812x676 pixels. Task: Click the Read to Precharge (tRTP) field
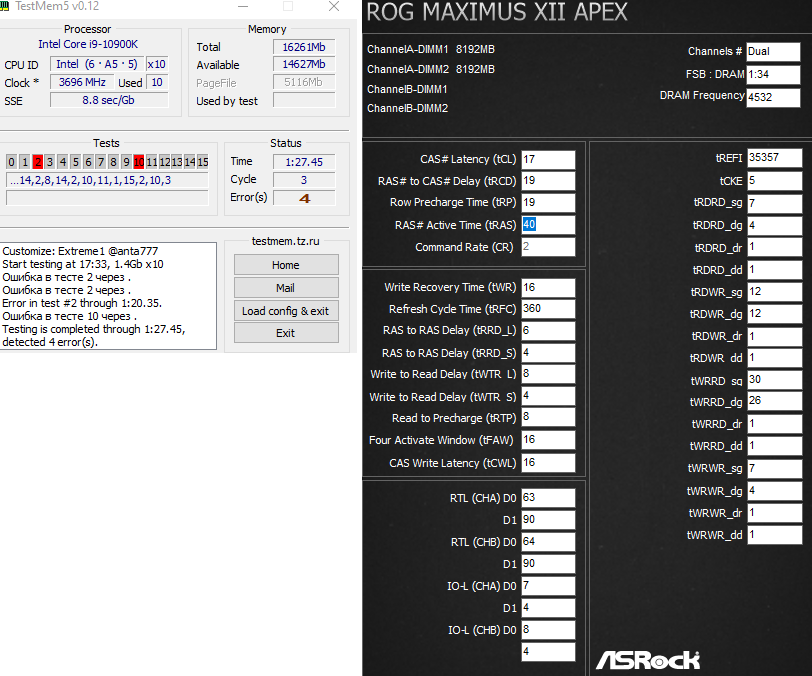point(548,417)
